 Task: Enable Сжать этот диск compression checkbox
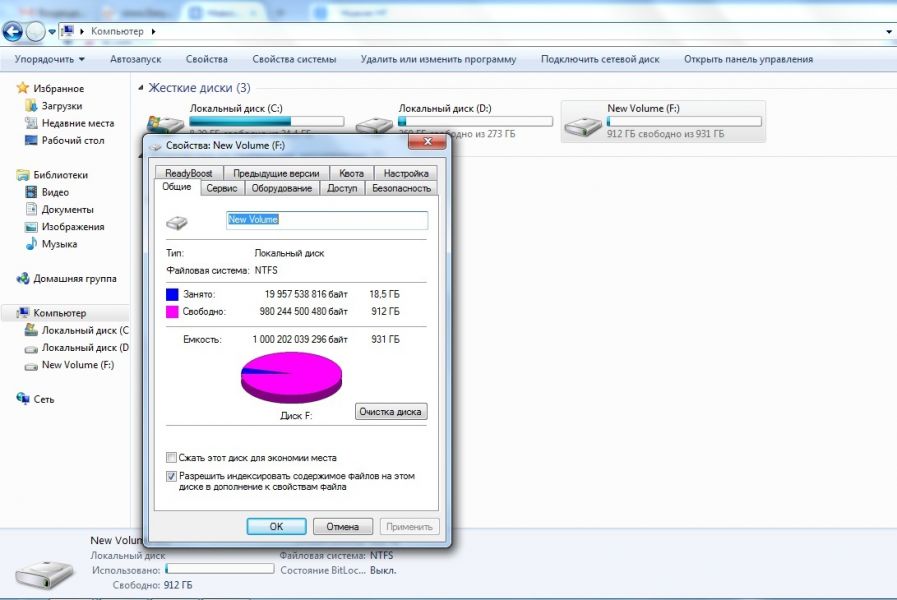[172, 457]
